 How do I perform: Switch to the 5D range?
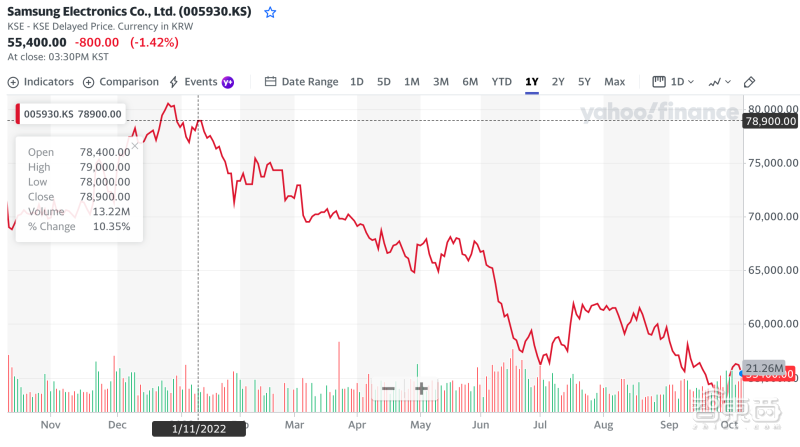384,82
